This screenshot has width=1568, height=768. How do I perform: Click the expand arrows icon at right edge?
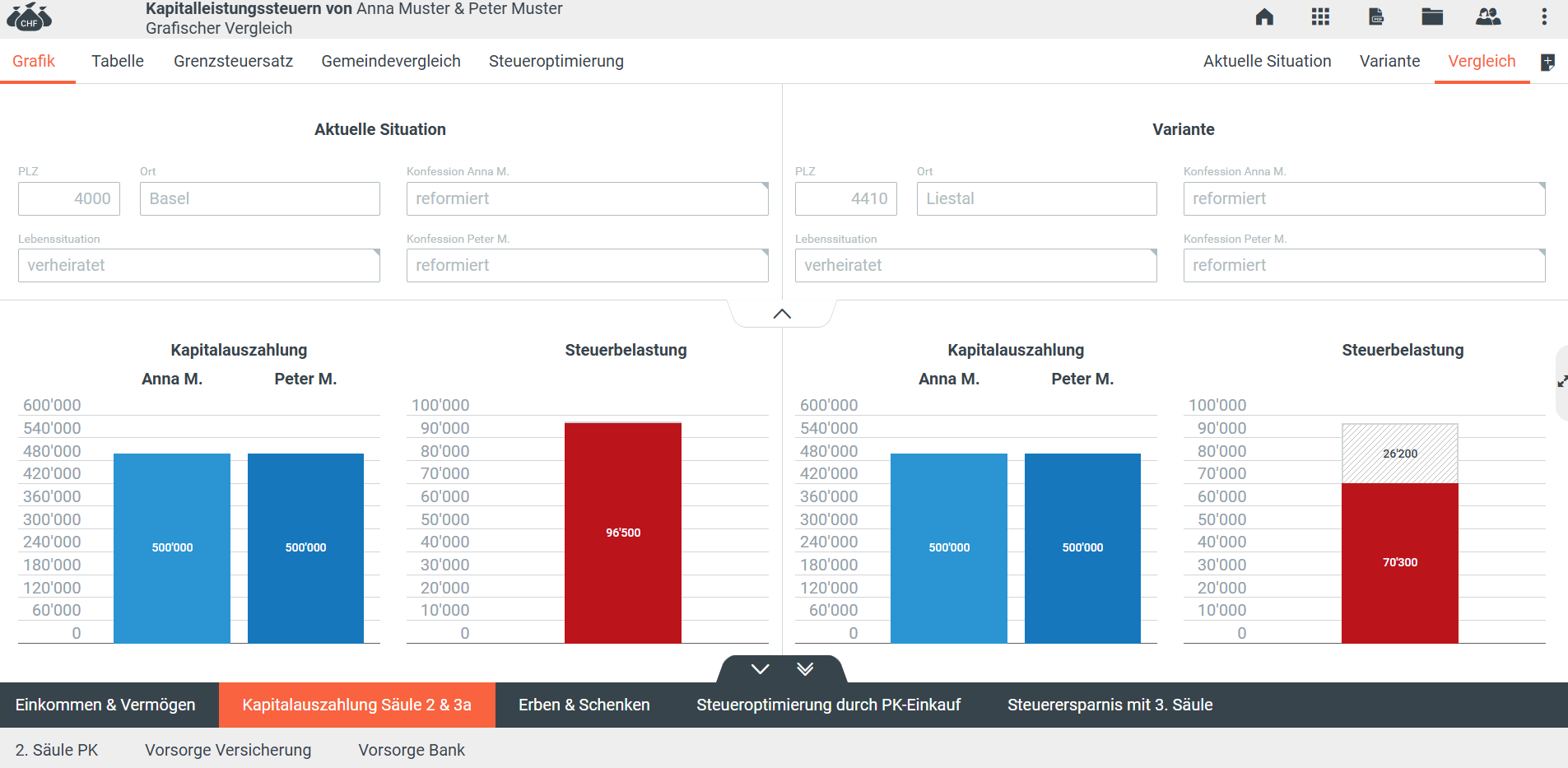[1561, 381]
